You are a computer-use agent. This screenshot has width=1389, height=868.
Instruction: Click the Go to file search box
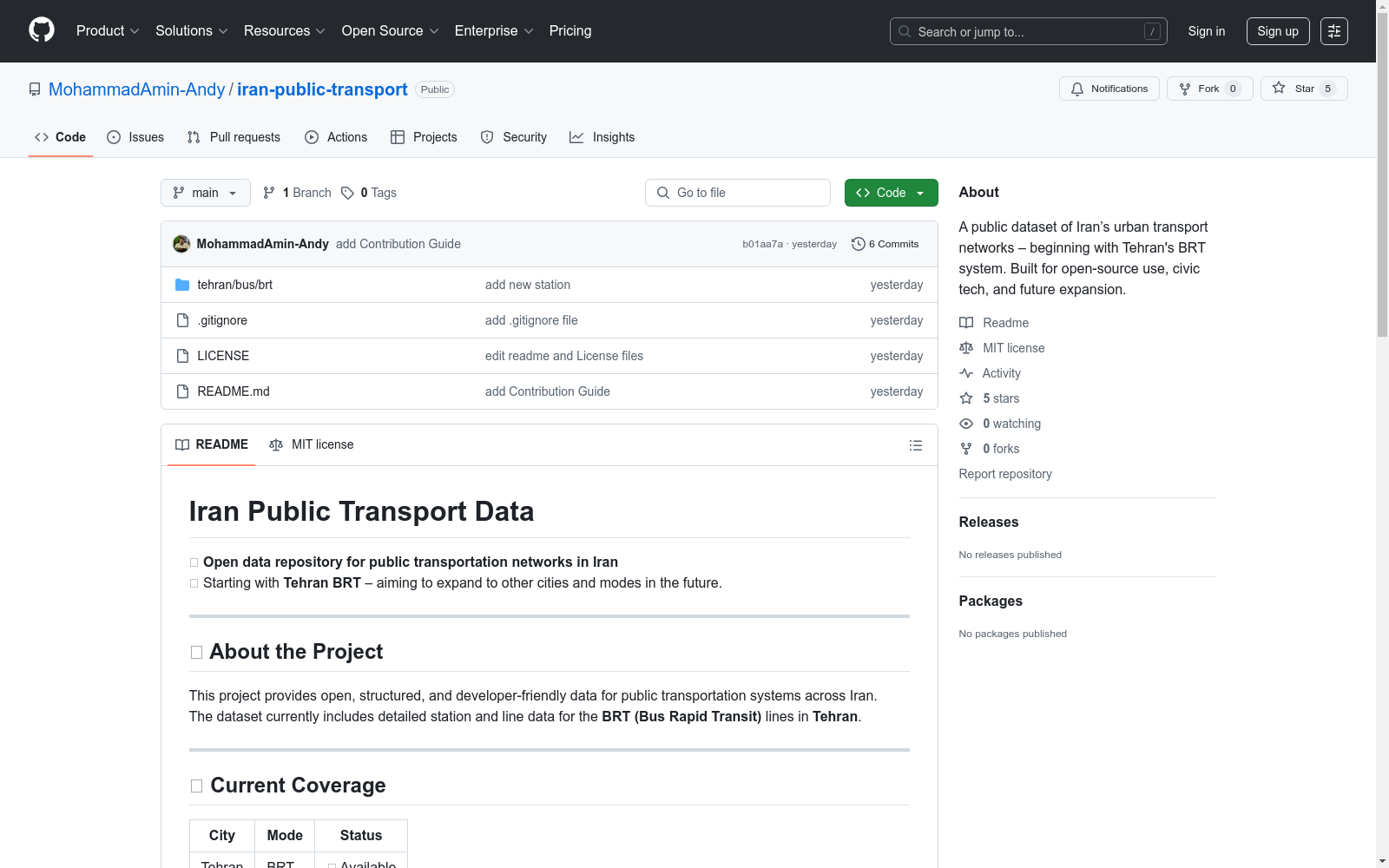(x=738, y=193)
